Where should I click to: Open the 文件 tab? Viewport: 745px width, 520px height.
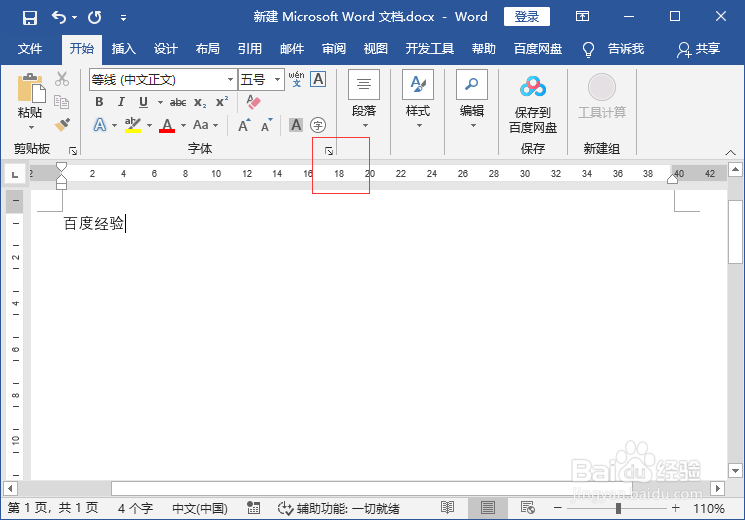coord(30,48)
